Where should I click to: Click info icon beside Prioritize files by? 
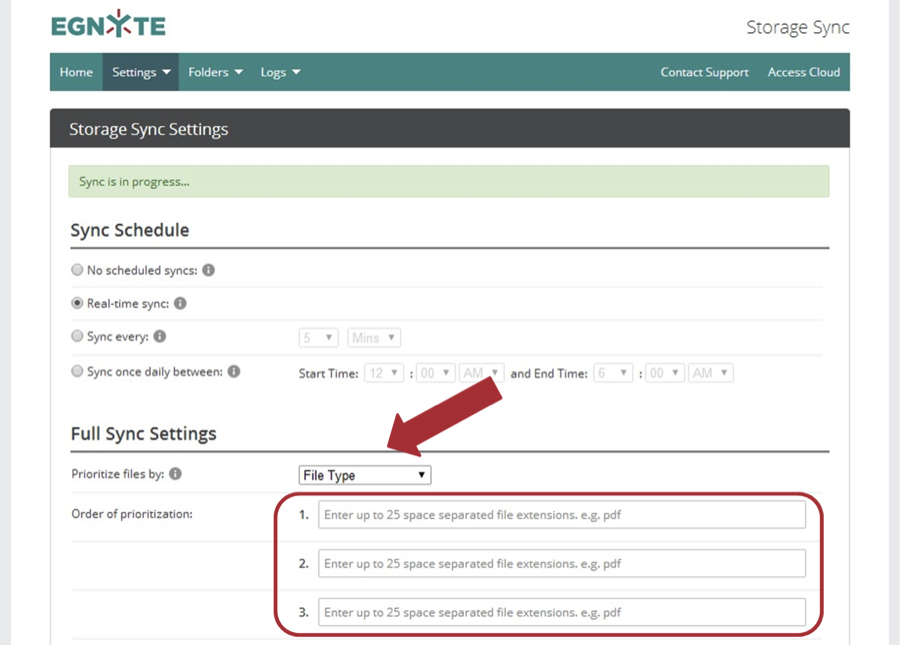point(175,474)
